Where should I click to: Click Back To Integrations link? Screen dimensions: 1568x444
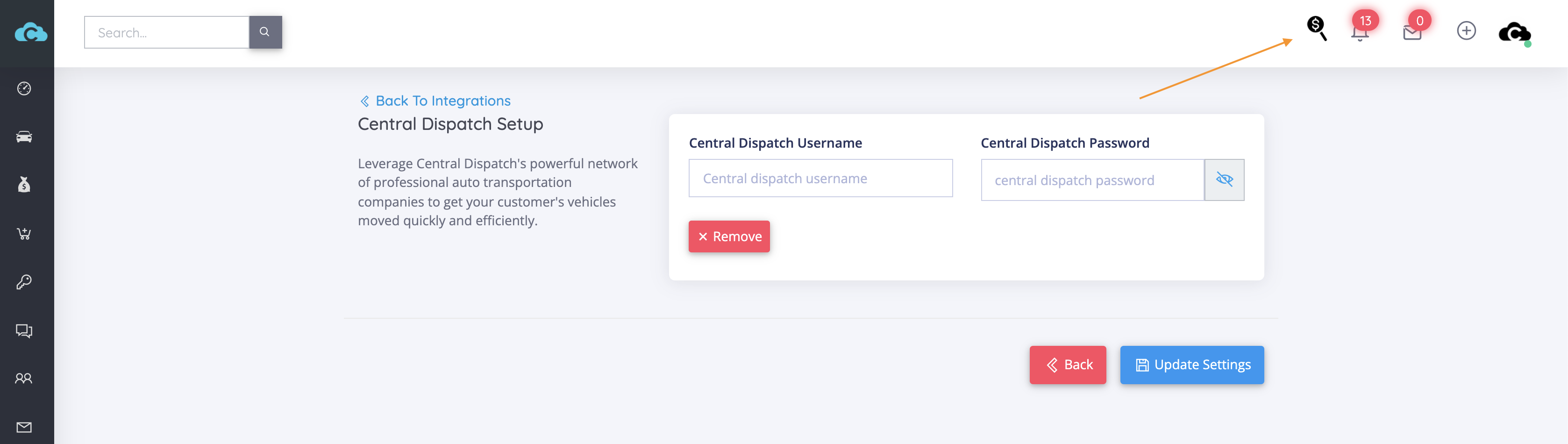[x=435, y=100]
